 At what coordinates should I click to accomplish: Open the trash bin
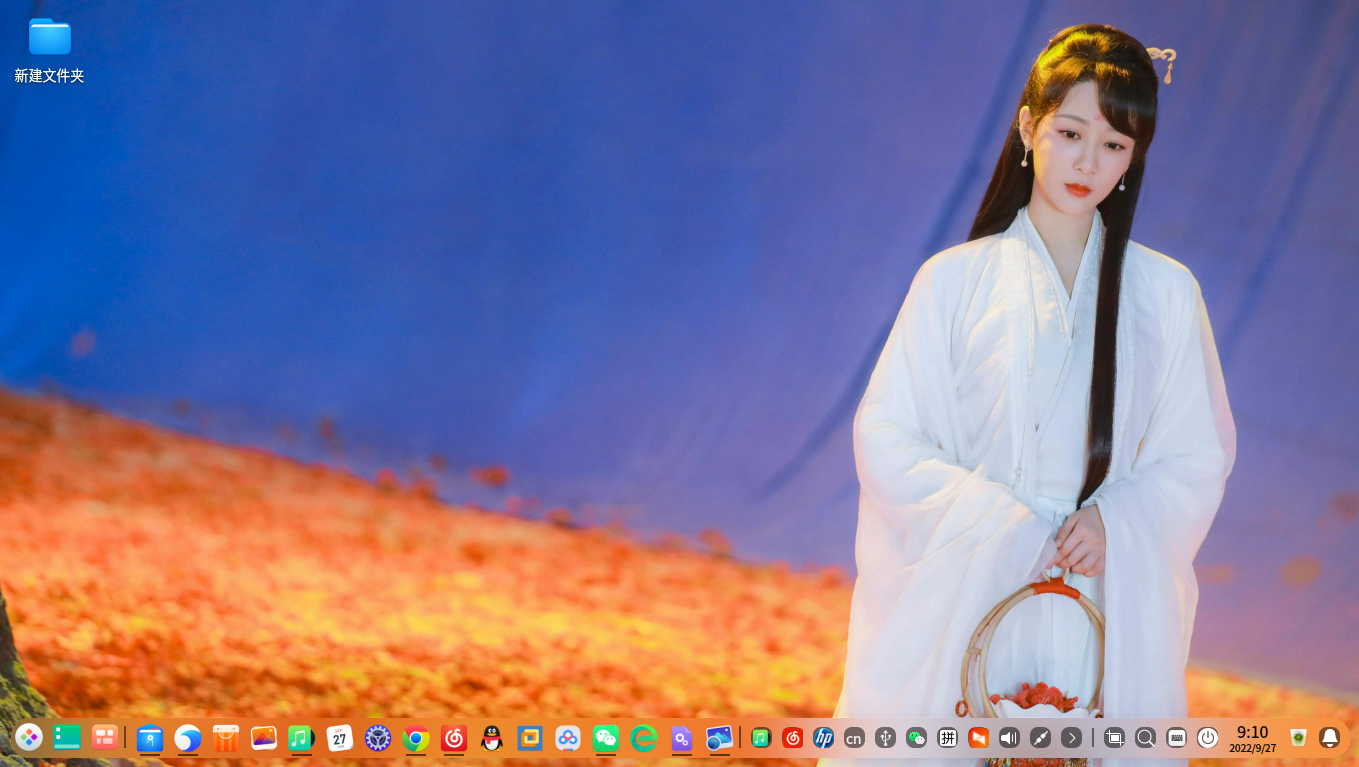pyautogui.click(x=1298, y=738)
